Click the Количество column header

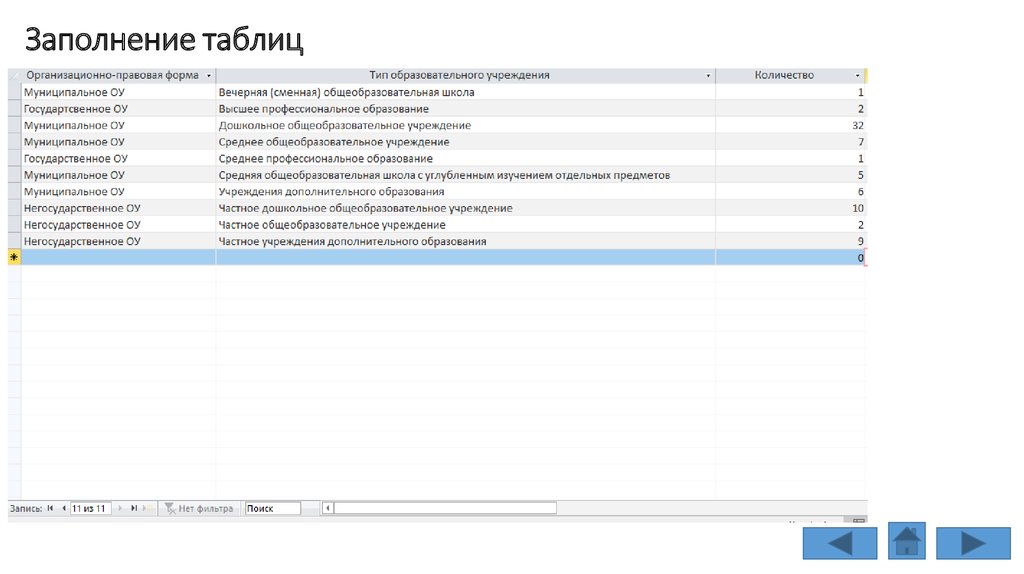(x=784, y=75)
